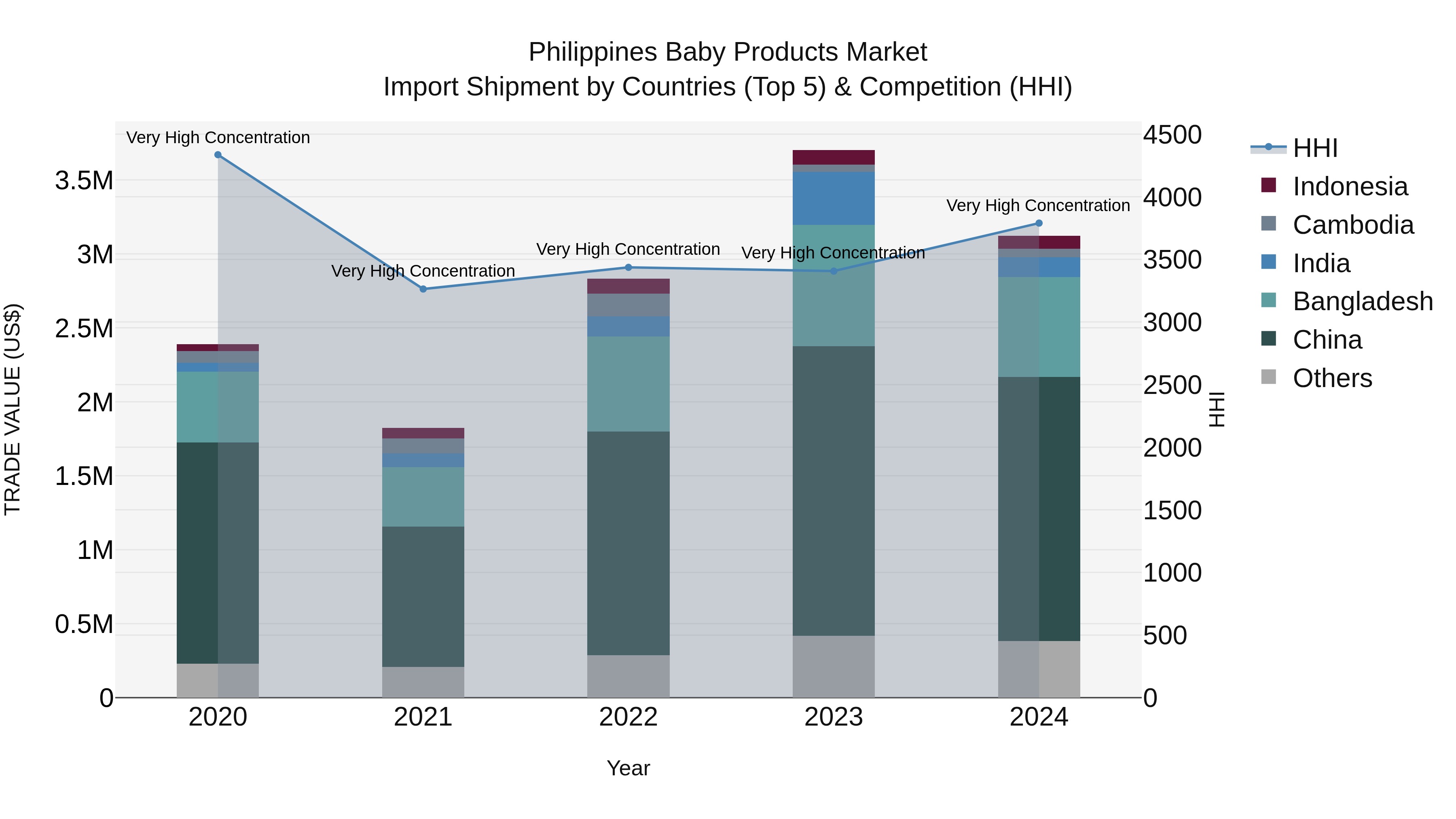Toggle the Bangladesh legend label
1456x819 pixels.
1363,301
